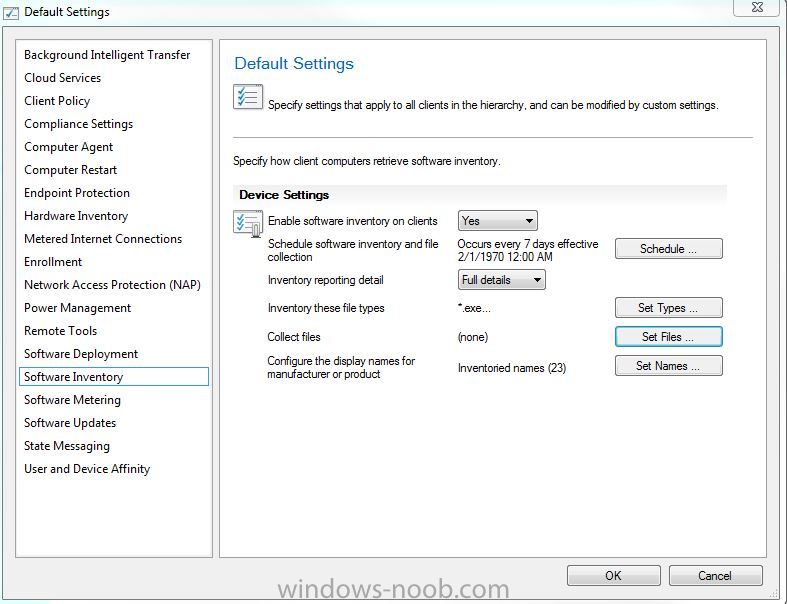Select Network Access Protection (NAP) entry
Viewport: 787px width, 604px height.
[x=112, y=285]
